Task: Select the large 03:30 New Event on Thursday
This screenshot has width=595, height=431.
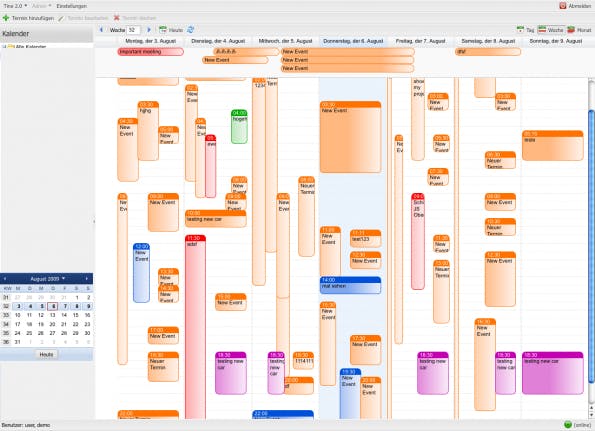Action: coord(350,137)
